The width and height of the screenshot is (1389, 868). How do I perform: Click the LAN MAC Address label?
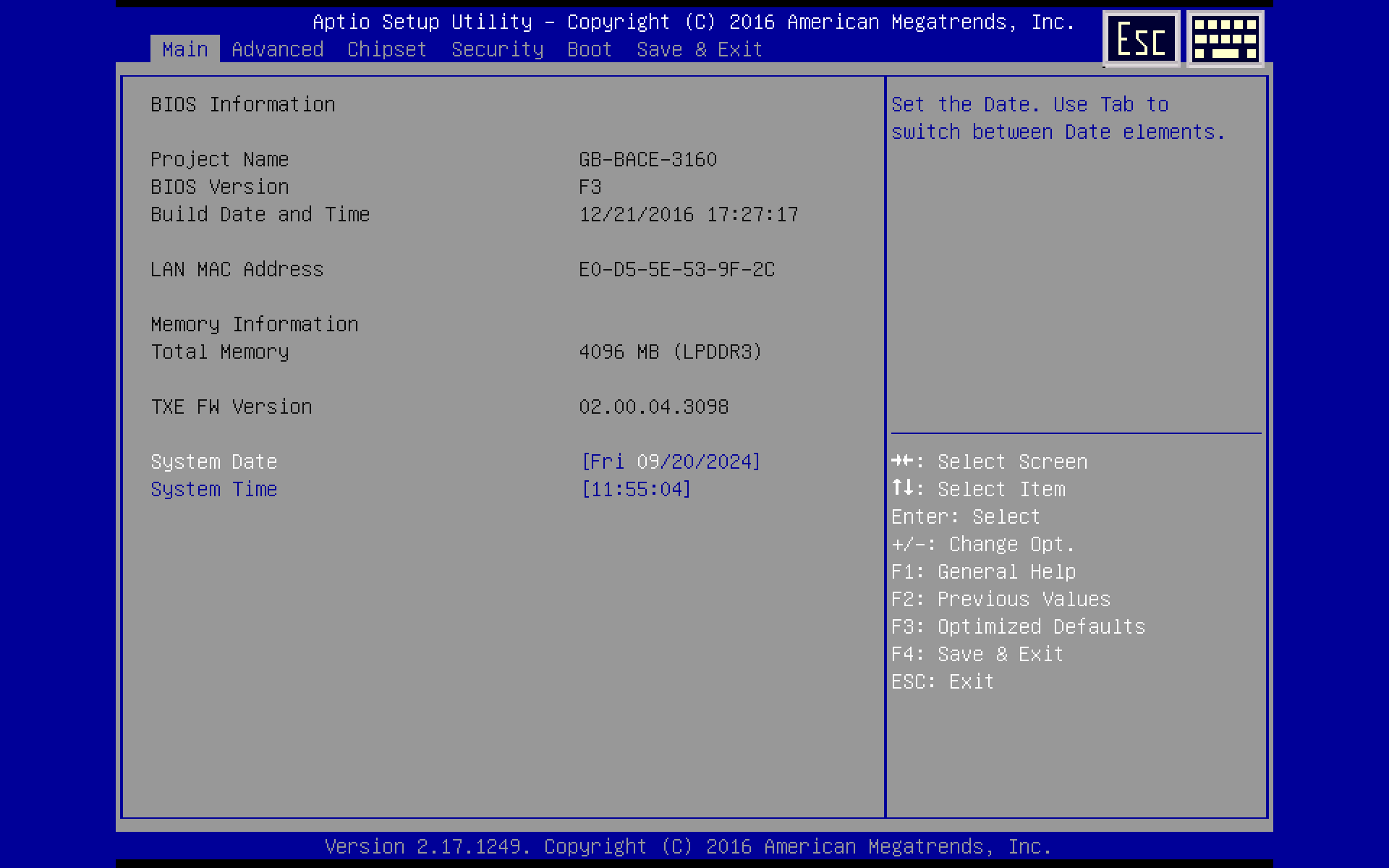click(x=237, y=269)
